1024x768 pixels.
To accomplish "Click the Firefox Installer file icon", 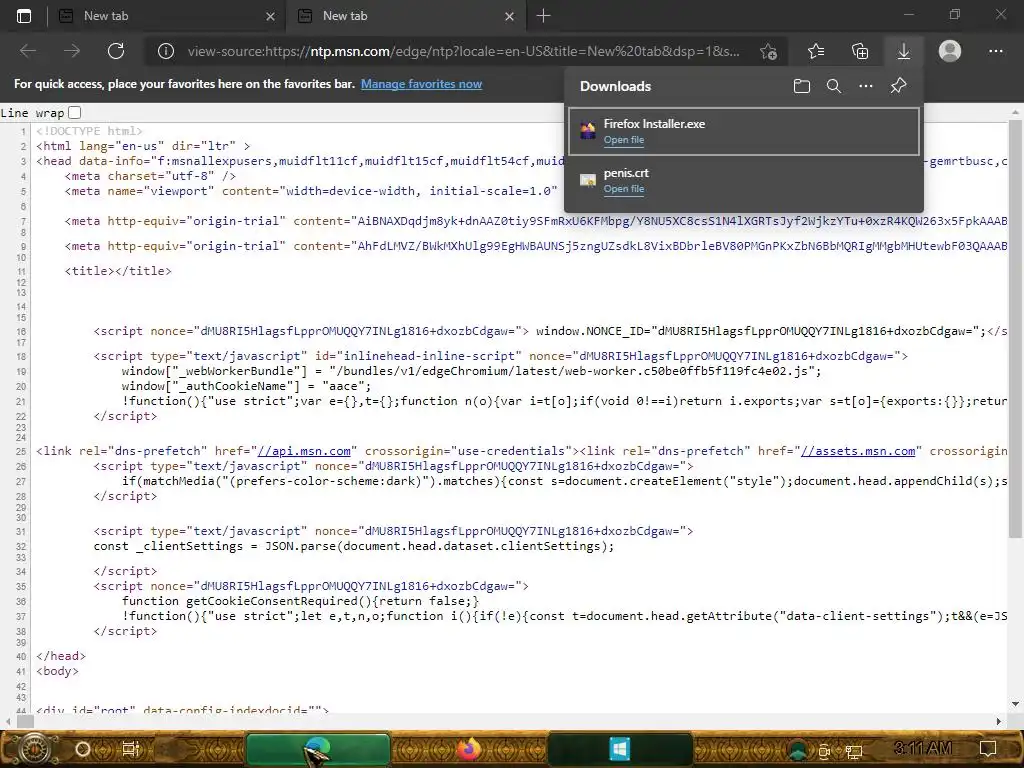I will (588, 131).
